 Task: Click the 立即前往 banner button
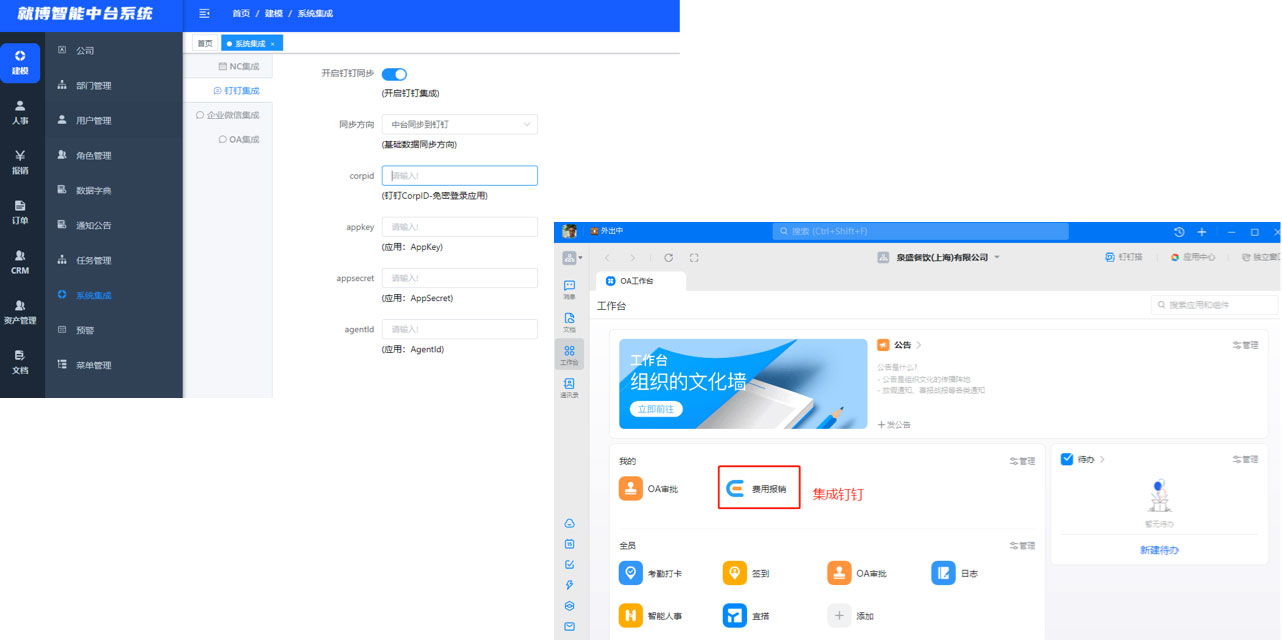tap(657, 409)
